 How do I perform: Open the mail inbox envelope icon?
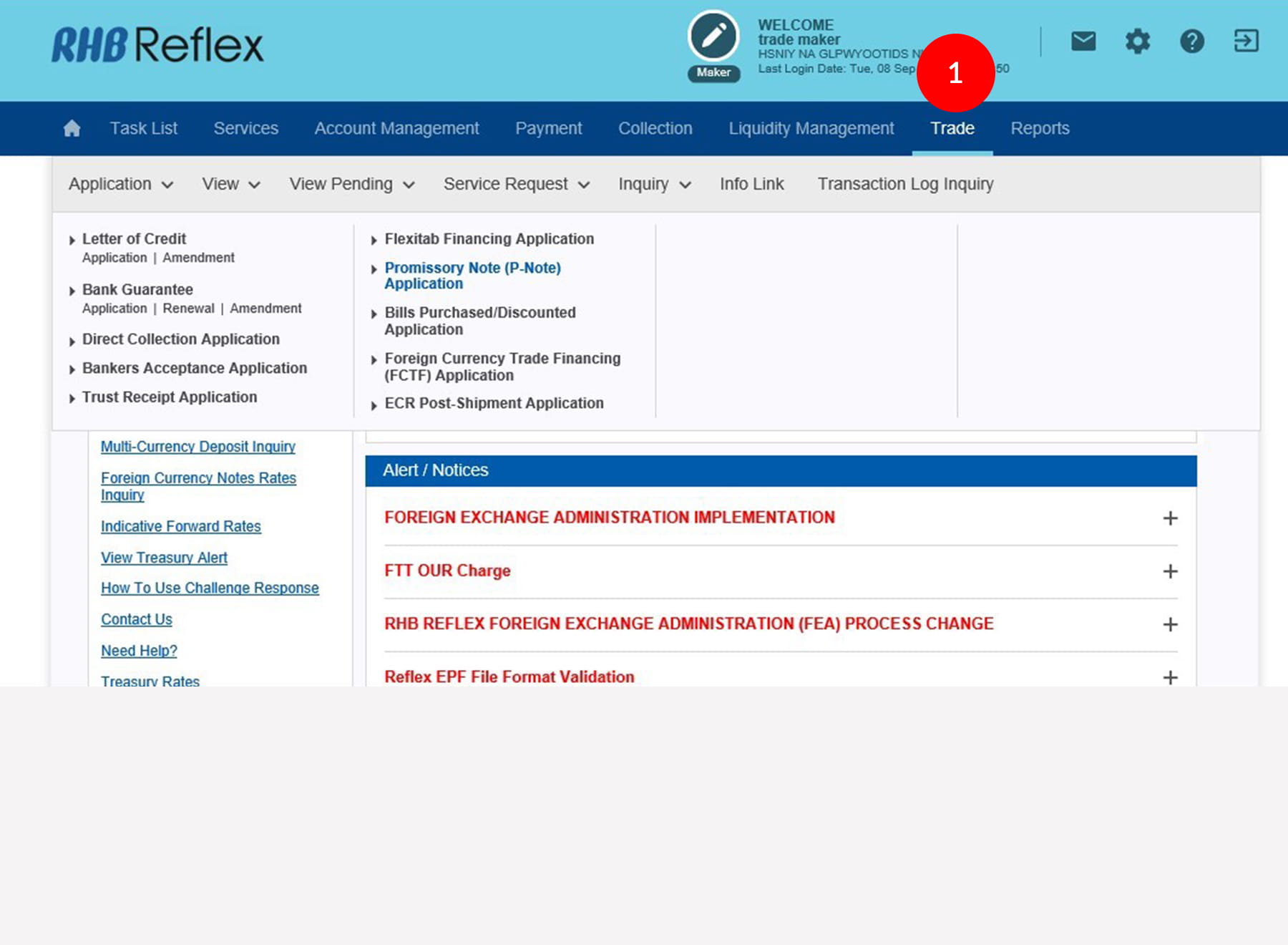point(1083,42)
